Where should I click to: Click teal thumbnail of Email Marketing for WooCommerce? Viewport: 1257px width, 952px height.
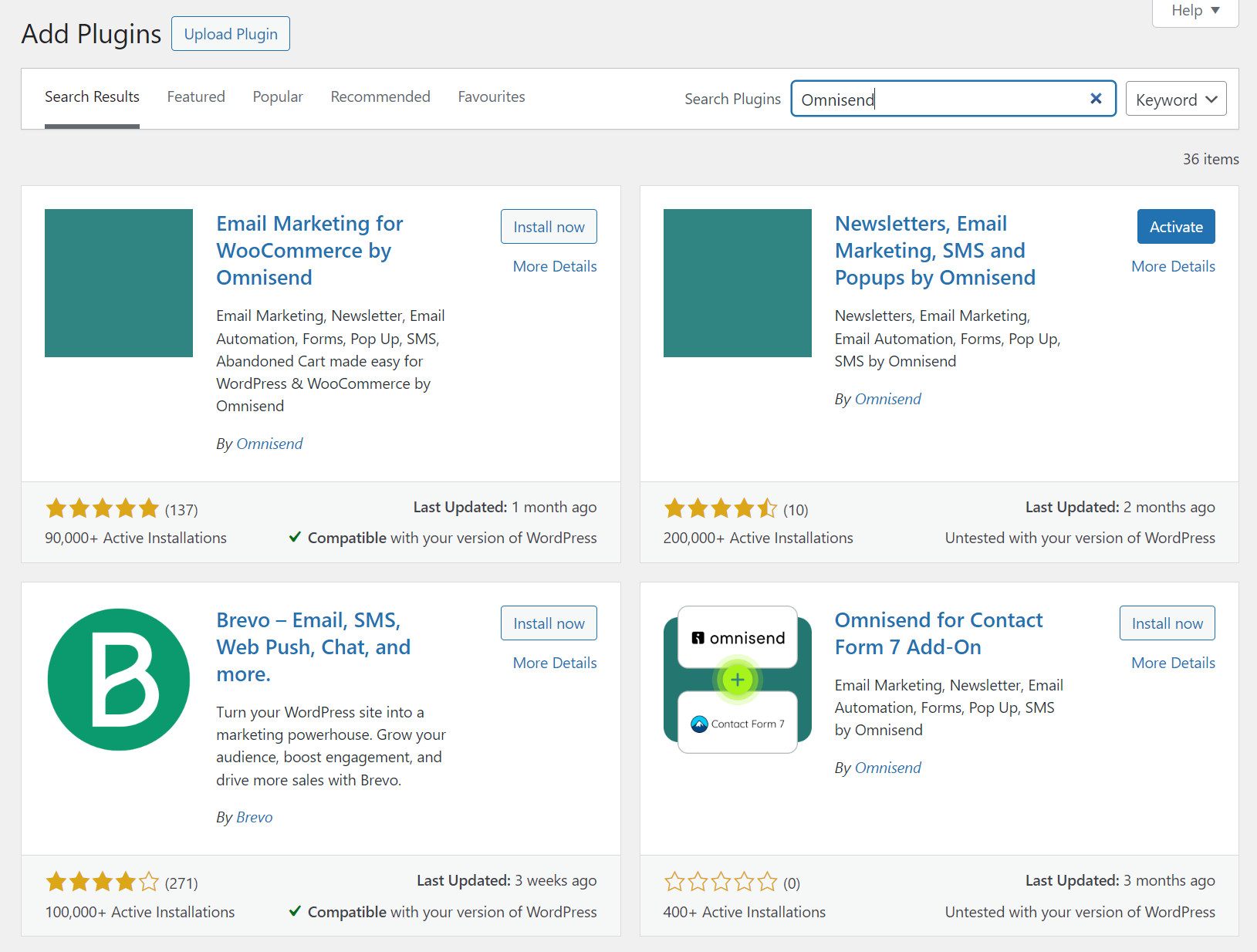click(119, 283)
